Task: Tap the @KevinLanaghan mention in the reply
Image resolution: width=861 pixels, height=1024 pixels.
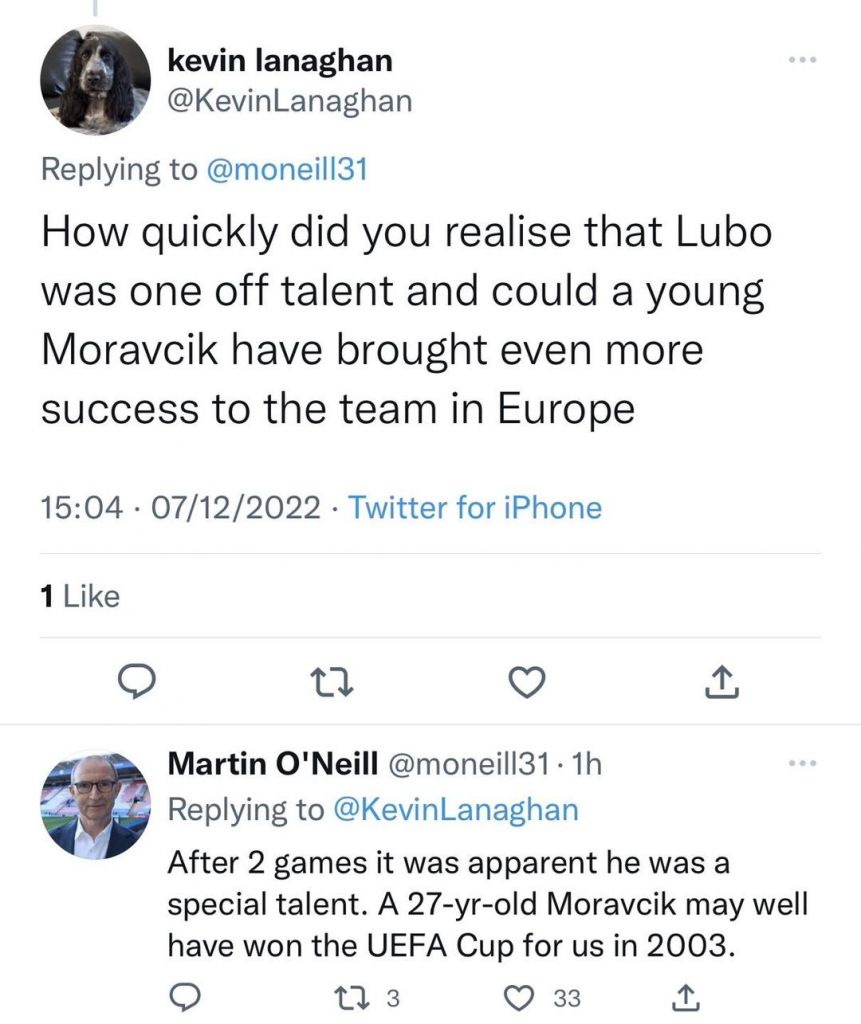Action: coord(453,809)
